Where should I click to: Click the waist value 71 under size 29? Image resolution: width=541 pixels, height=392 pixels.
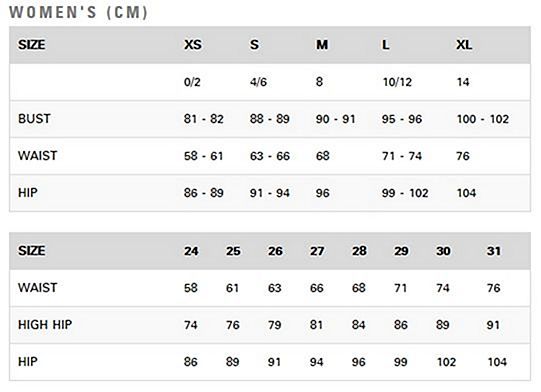coord(401,288)
